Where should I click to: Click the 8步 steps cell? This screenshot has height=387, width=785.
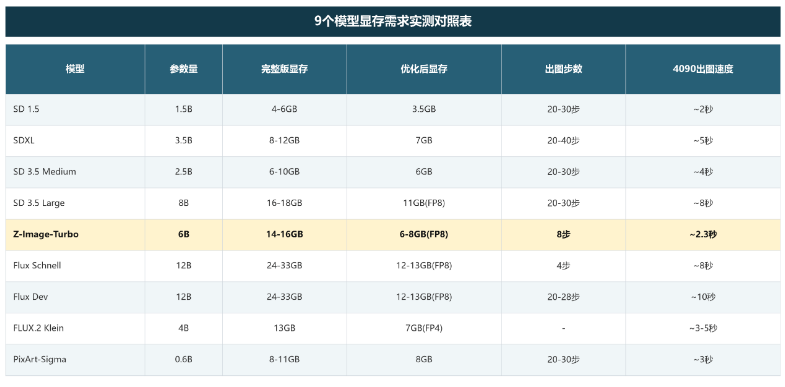tap(563, 234)
